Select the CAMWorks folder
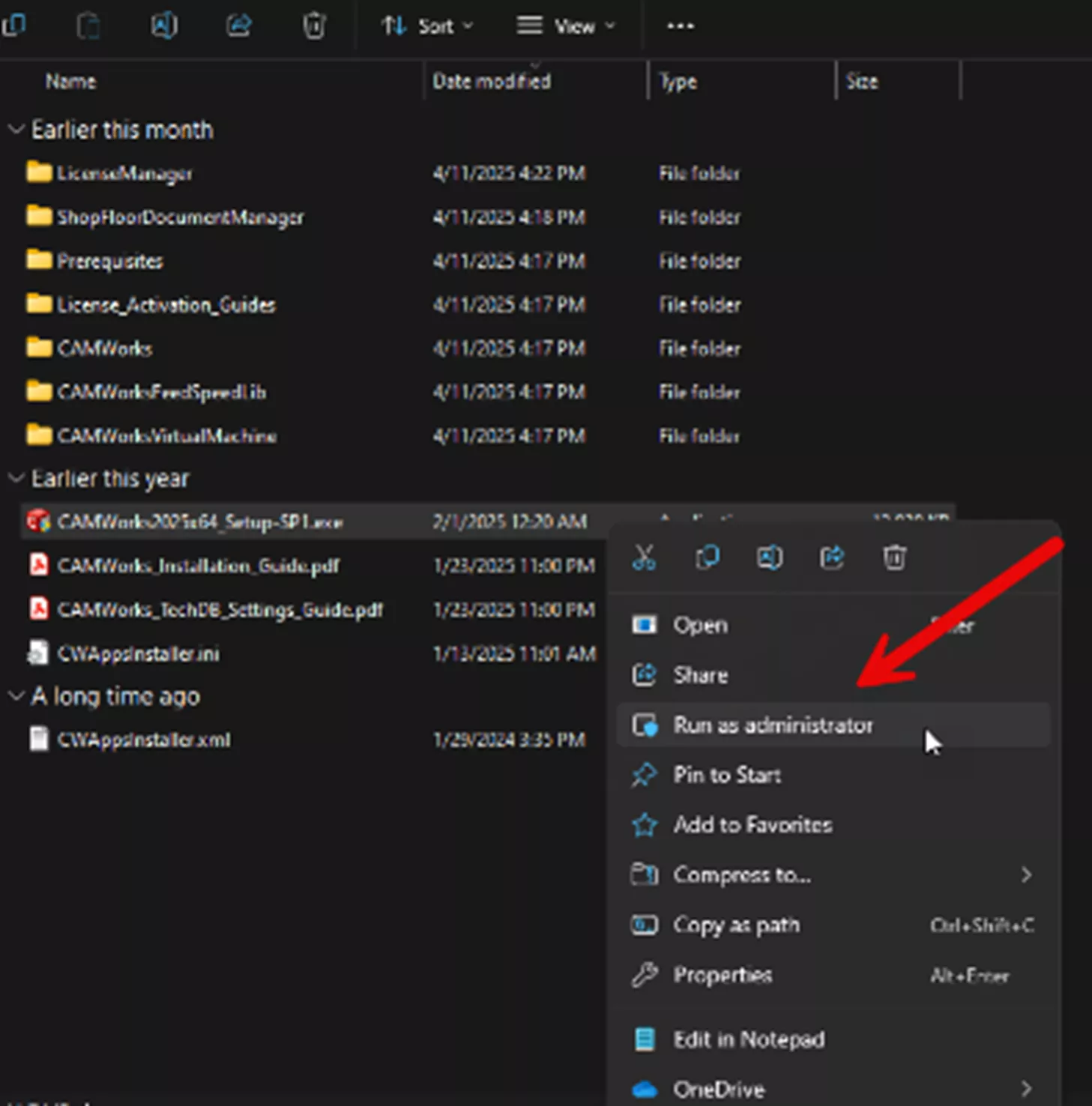Screen dimensions: 1092x1106 pos(105,348)
